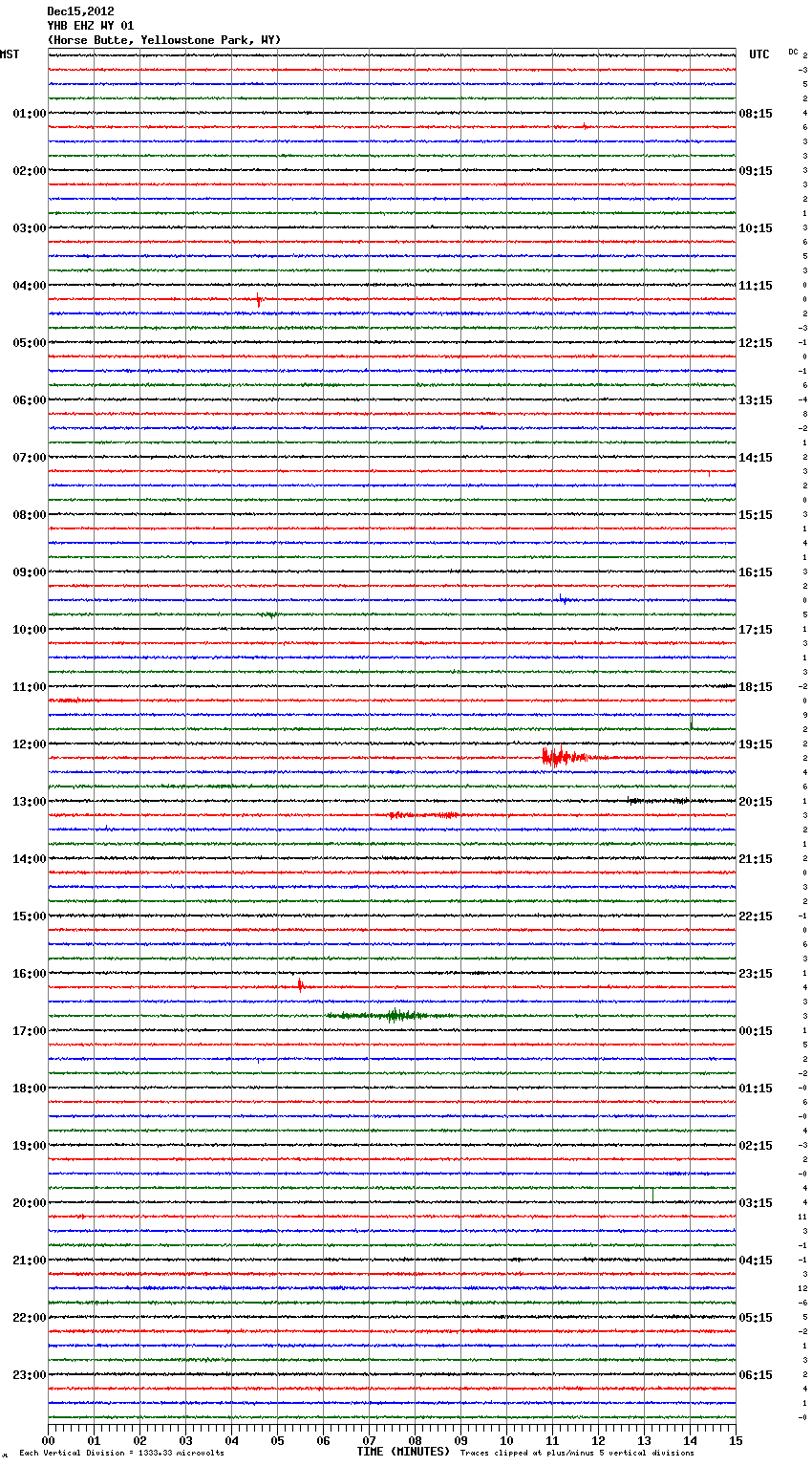This screenshot has width=812, height=1466.
Task: Click the "UTC" axis label
Action: 759,54
